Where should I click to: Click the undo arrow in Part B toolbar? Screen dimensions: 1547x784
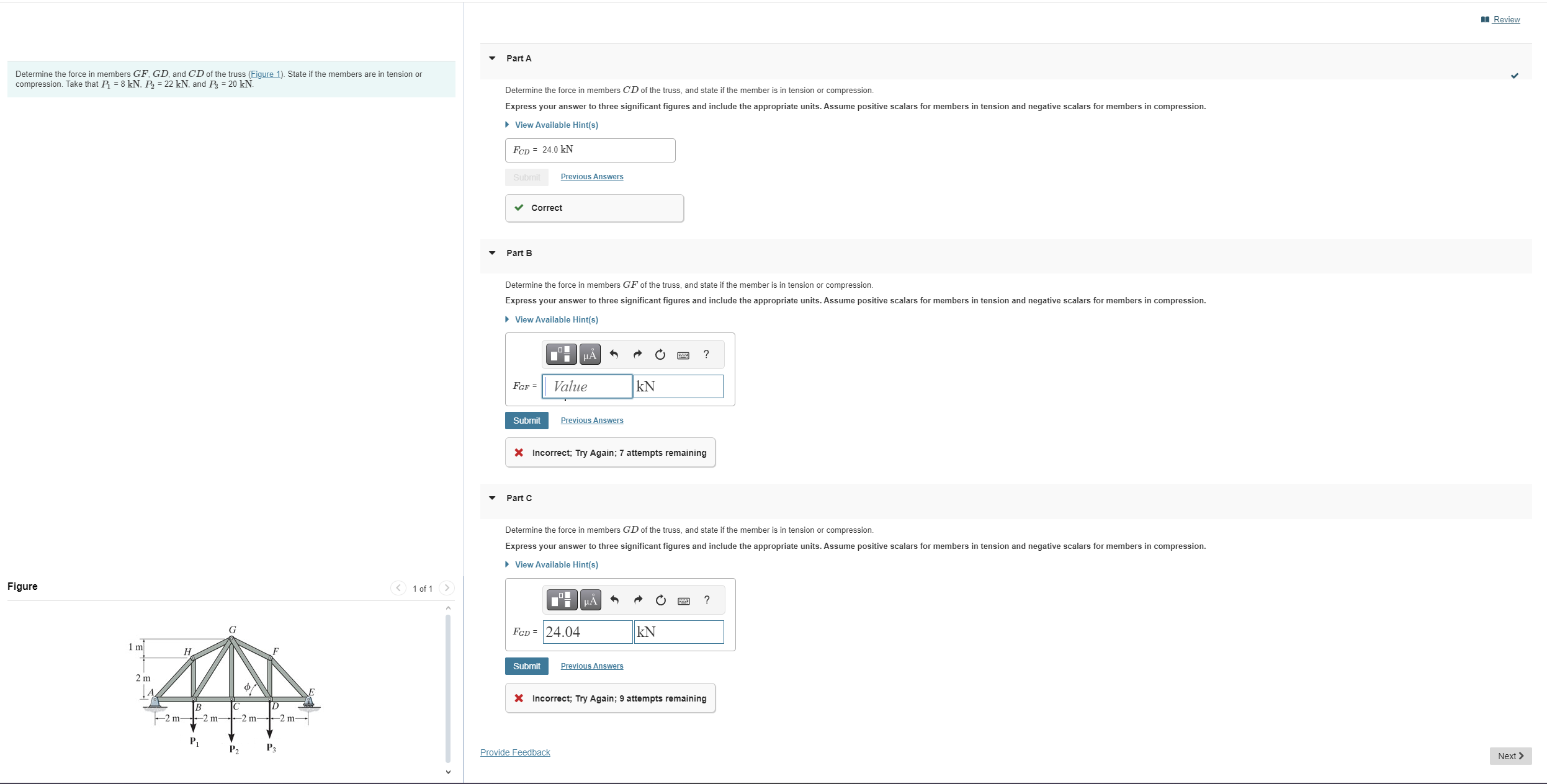click(614, 354)
